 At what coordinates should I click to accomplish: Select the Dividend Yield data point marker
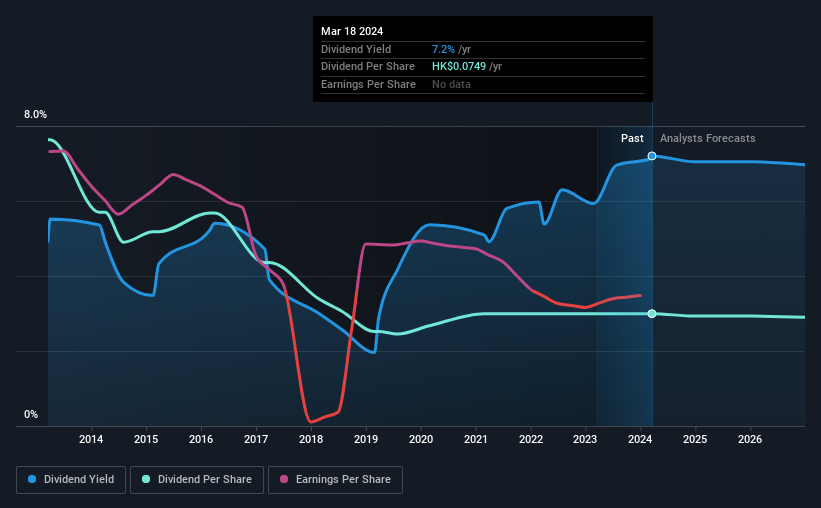click(652, 156)
